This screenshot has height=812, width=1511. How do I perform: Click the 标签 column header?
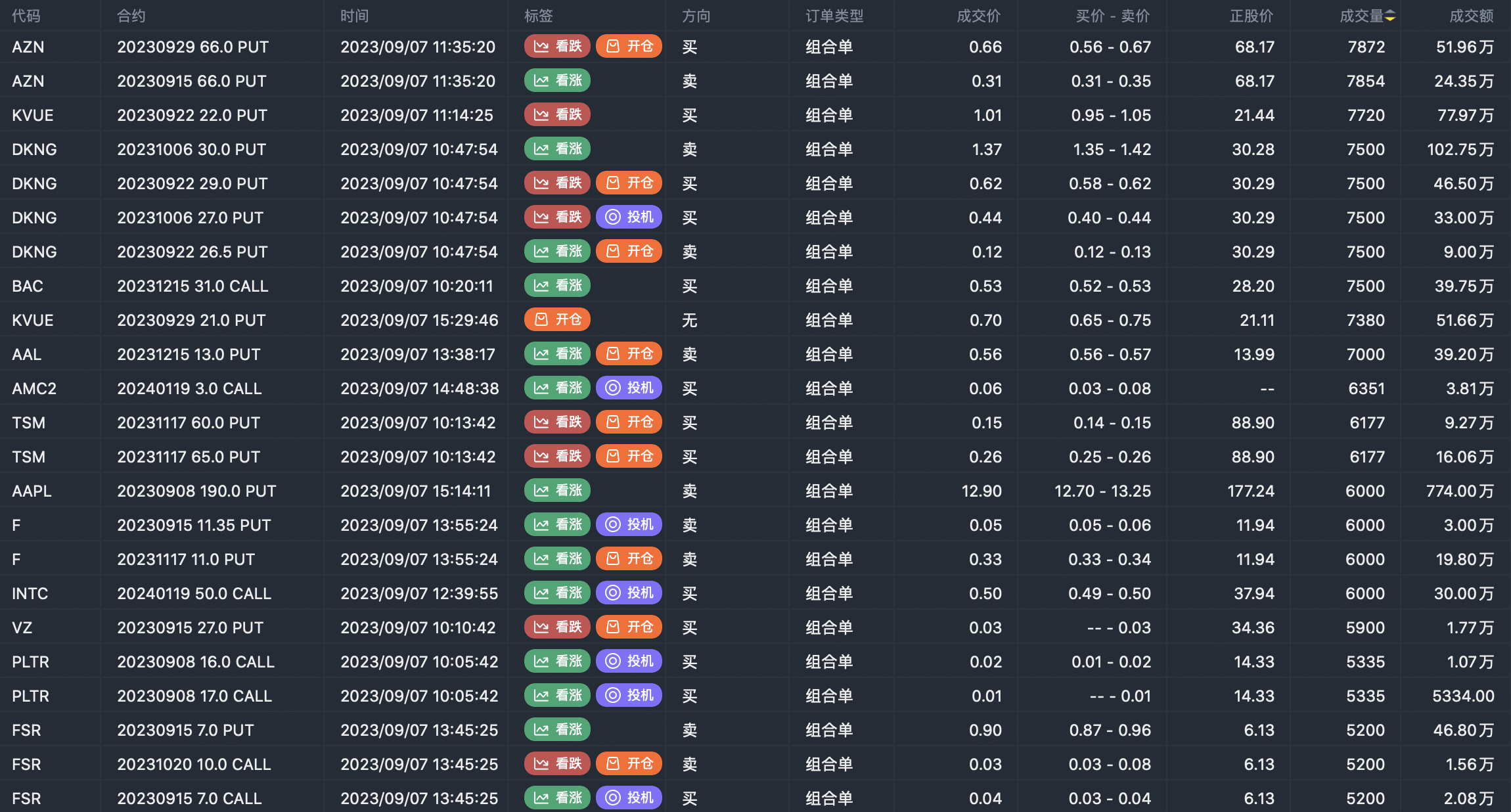click(x=538, y=16)
